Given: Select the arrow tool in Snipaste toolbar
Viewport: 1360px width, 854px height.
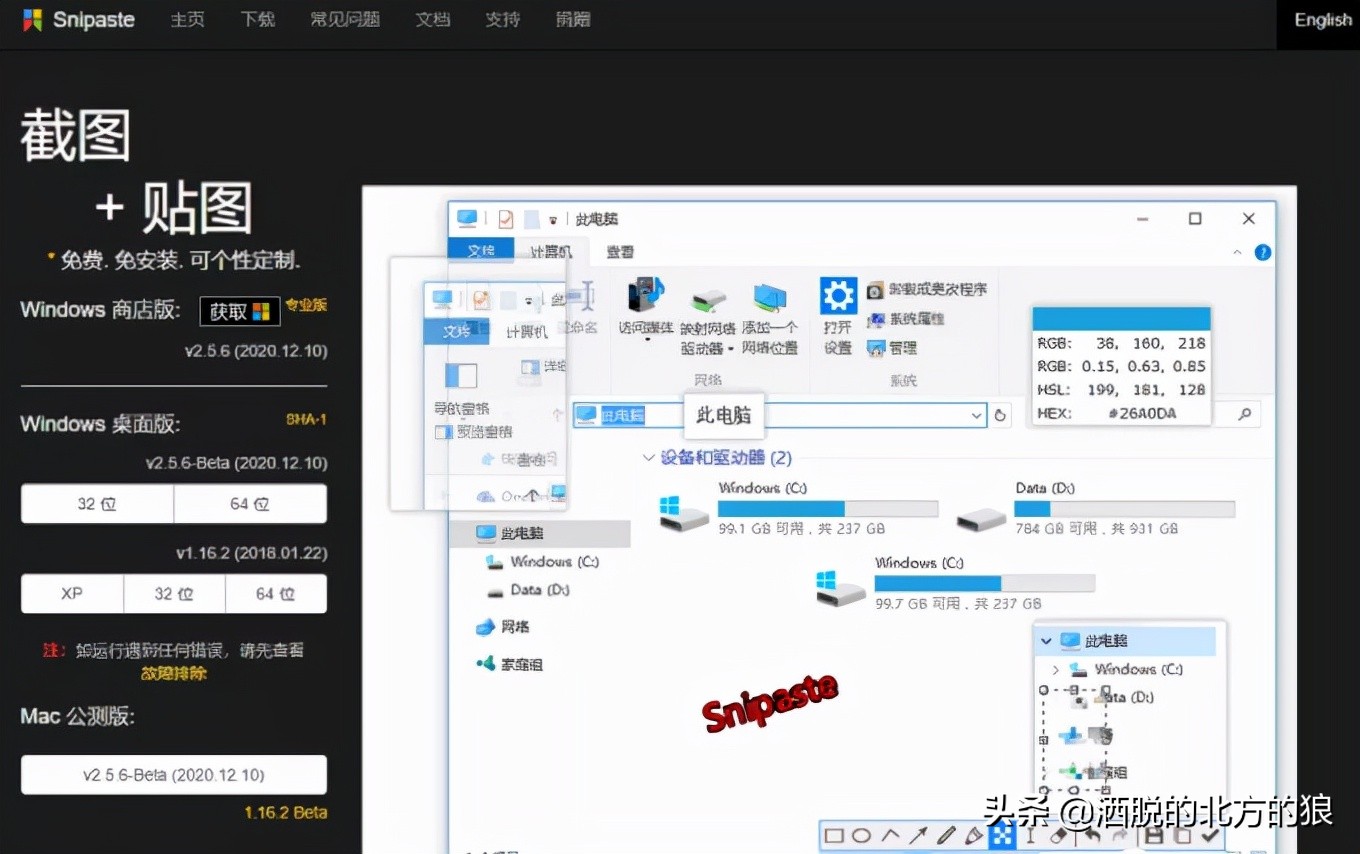Looking at the screenshot, I should 917,836.
